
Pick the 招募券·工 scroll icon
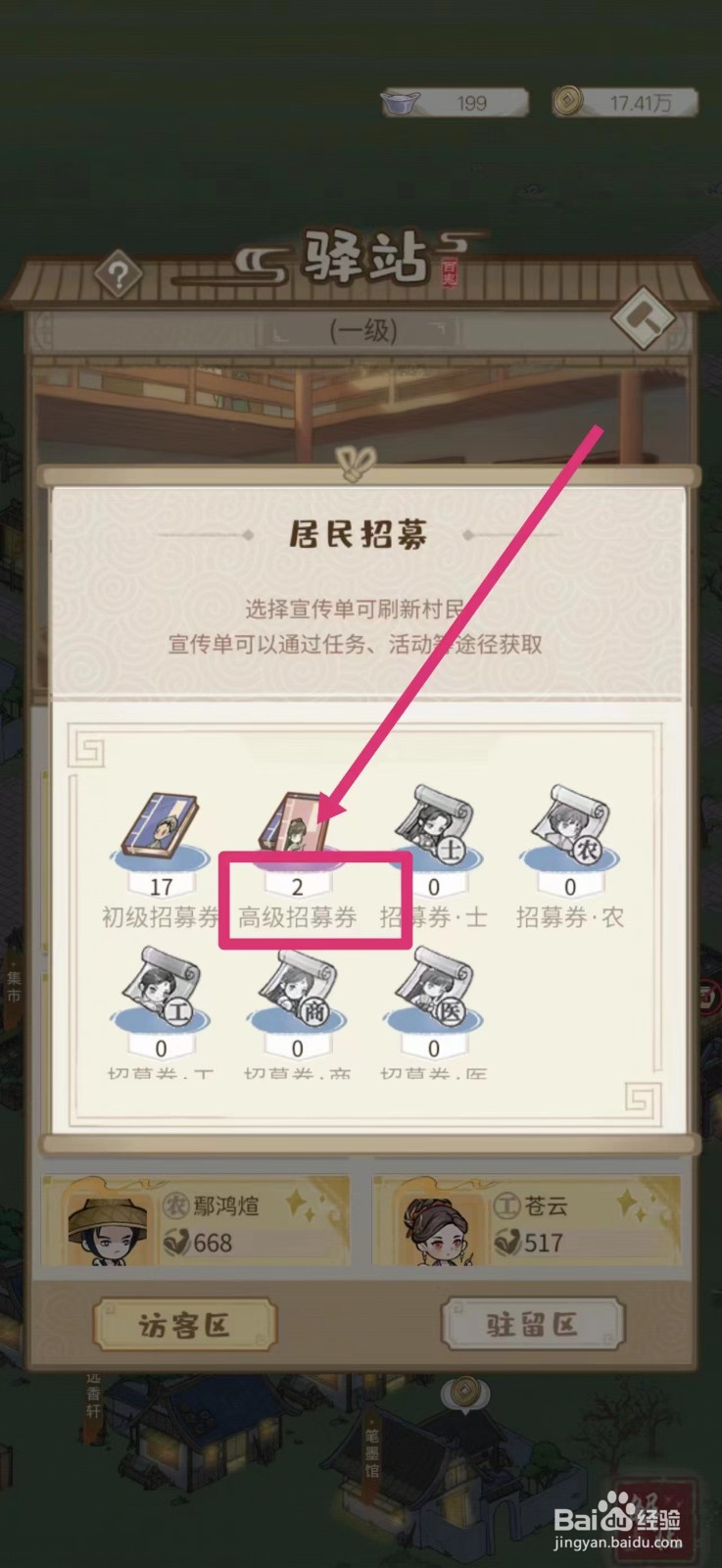pos(161,988)
